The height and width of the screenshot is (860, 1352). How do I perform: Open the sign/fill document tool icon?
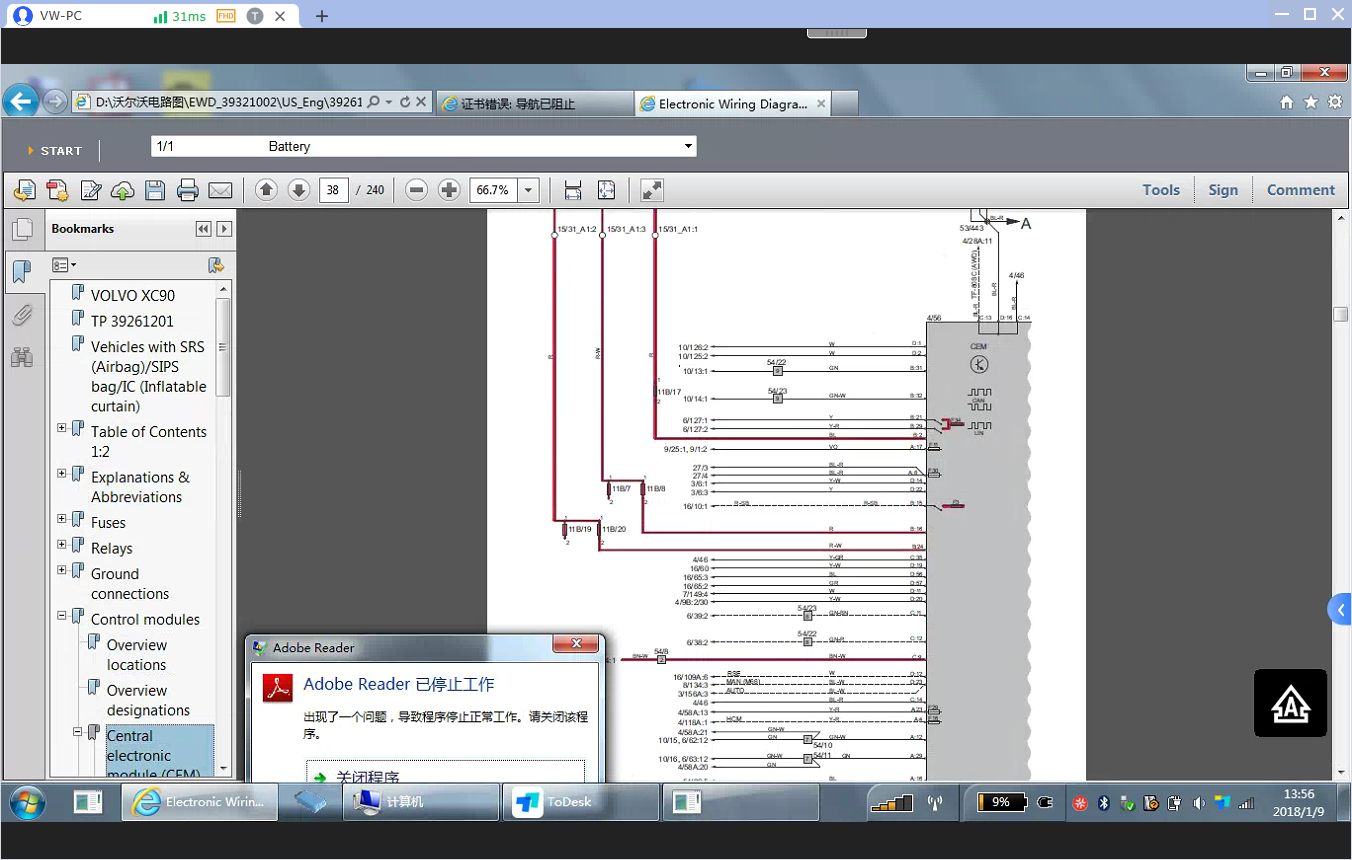coord(90,190)
